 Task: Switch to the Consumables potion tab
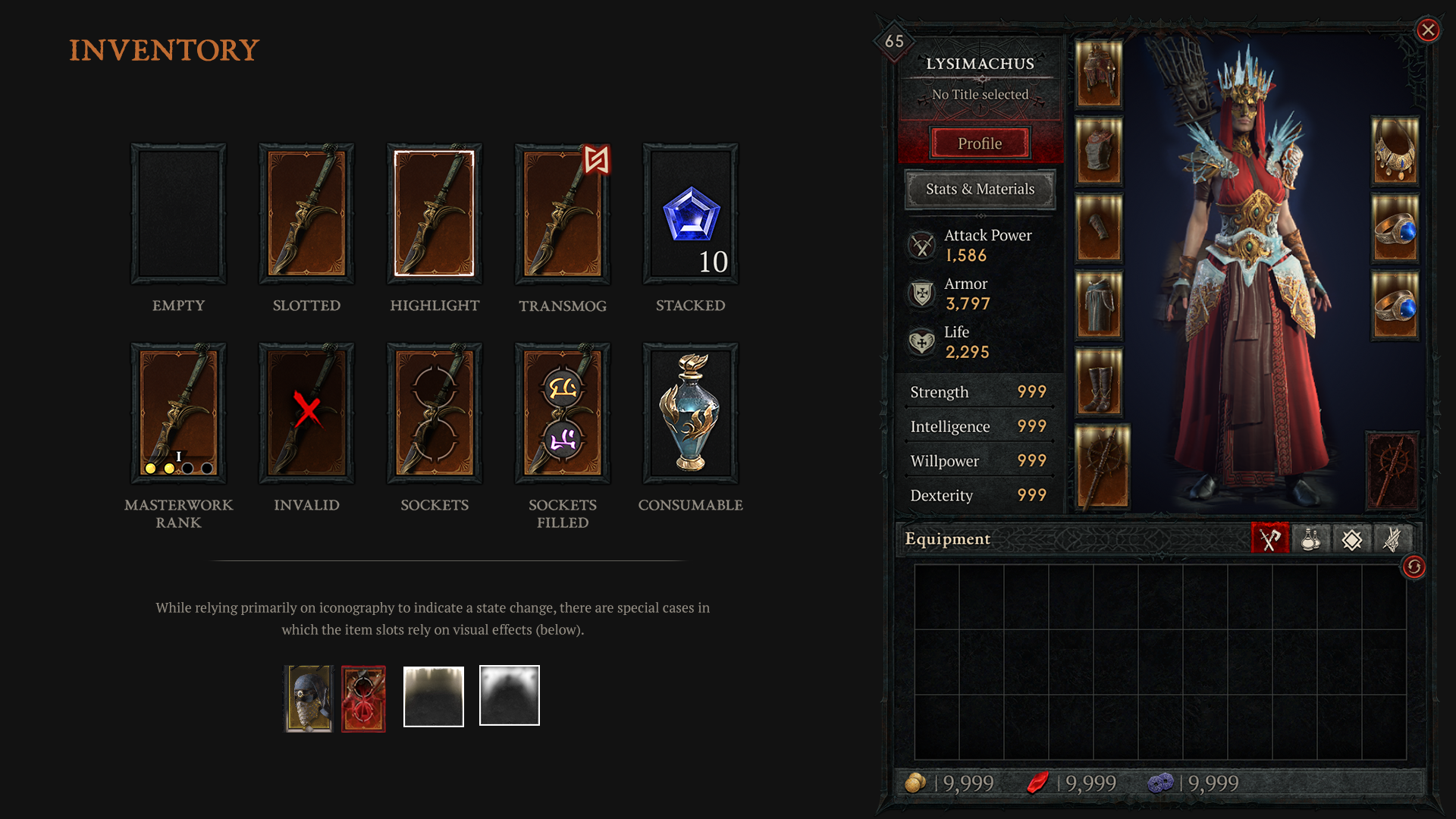(1311, 539)
